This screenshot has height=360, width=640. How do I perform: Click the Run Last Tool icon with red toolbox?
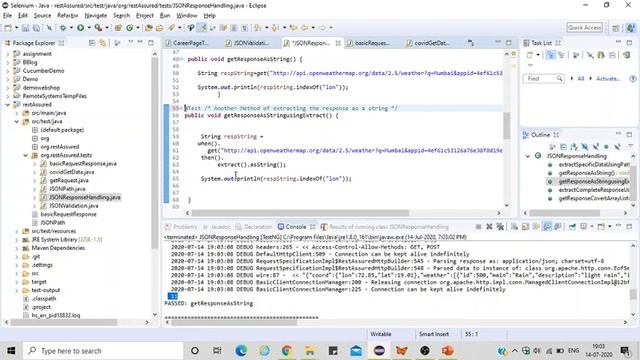pos(98,28)
